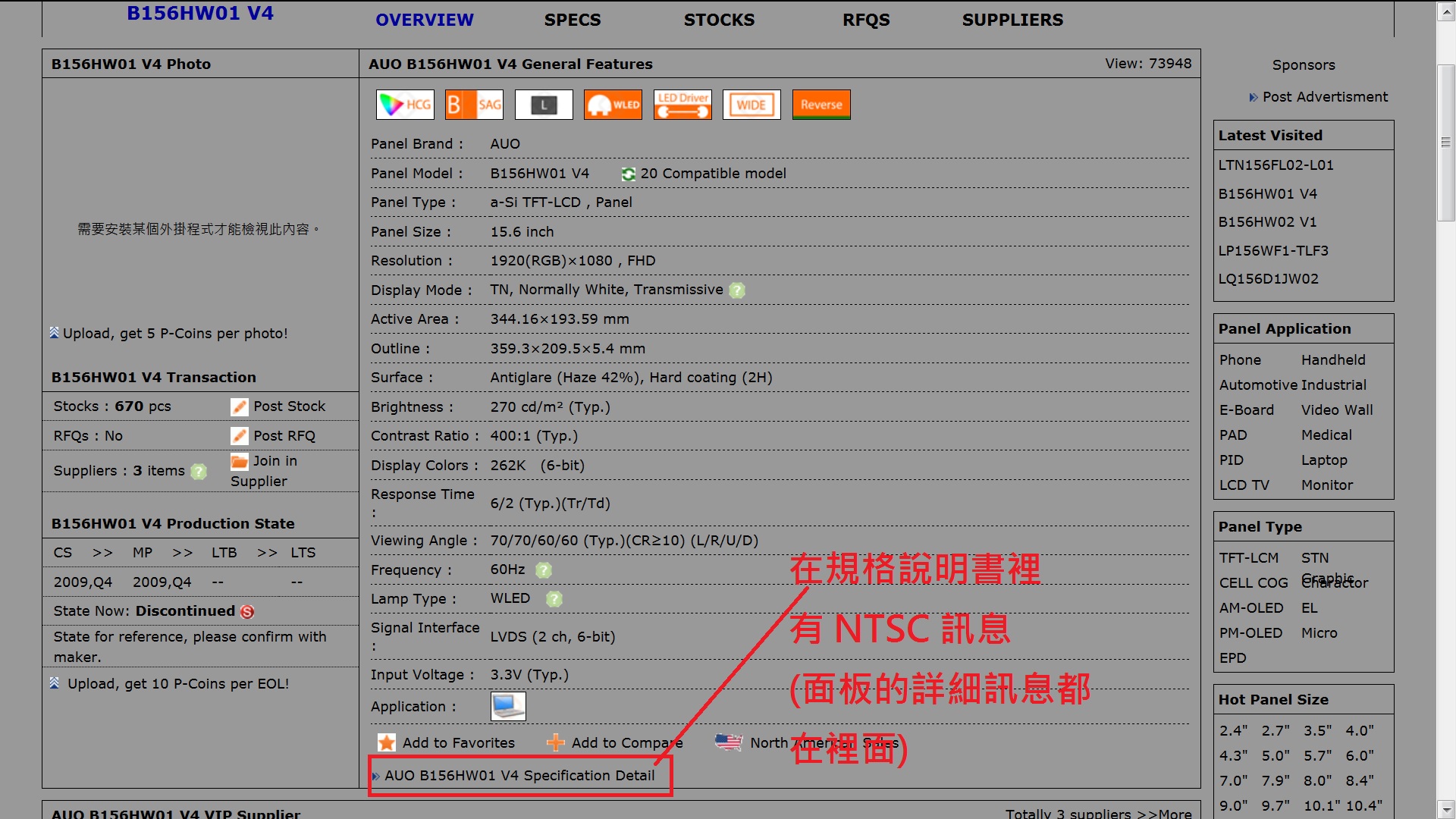Open latest visited LTN156FL02-L01
The image size is (1456, 819).
[x=1276, y=165]
